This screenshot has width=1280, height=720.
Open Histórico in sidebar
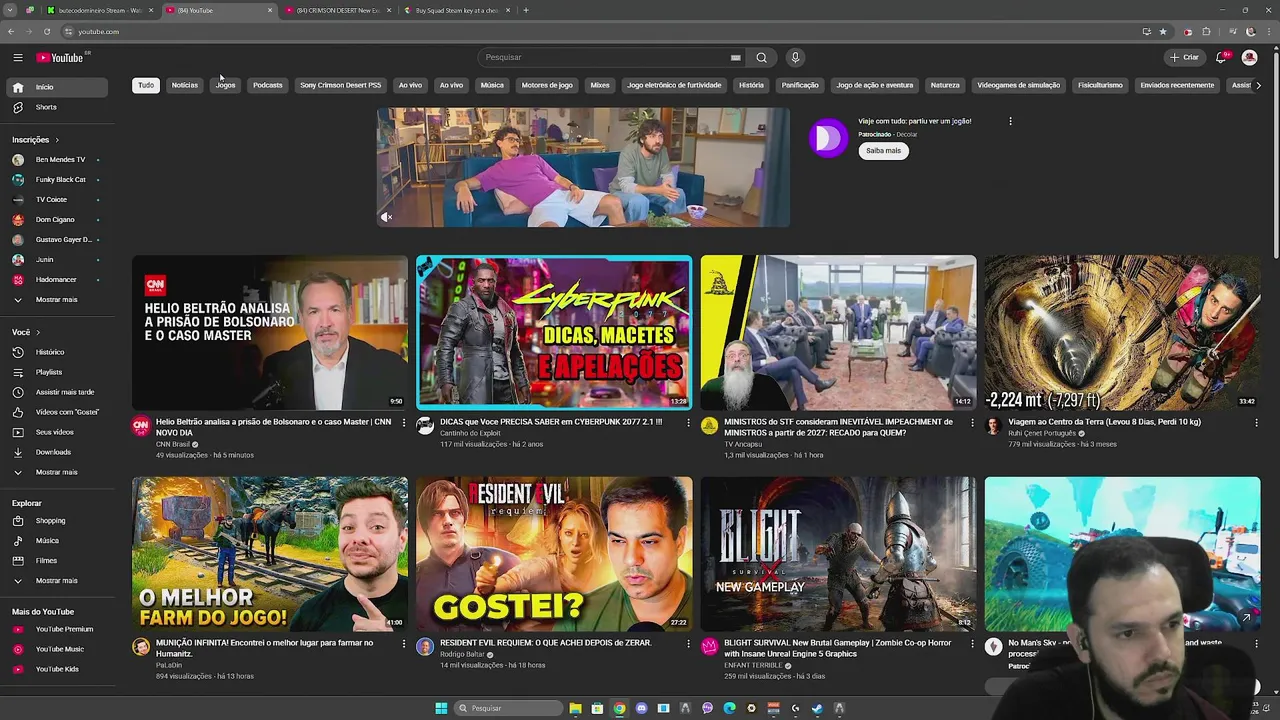click(55, 352)
